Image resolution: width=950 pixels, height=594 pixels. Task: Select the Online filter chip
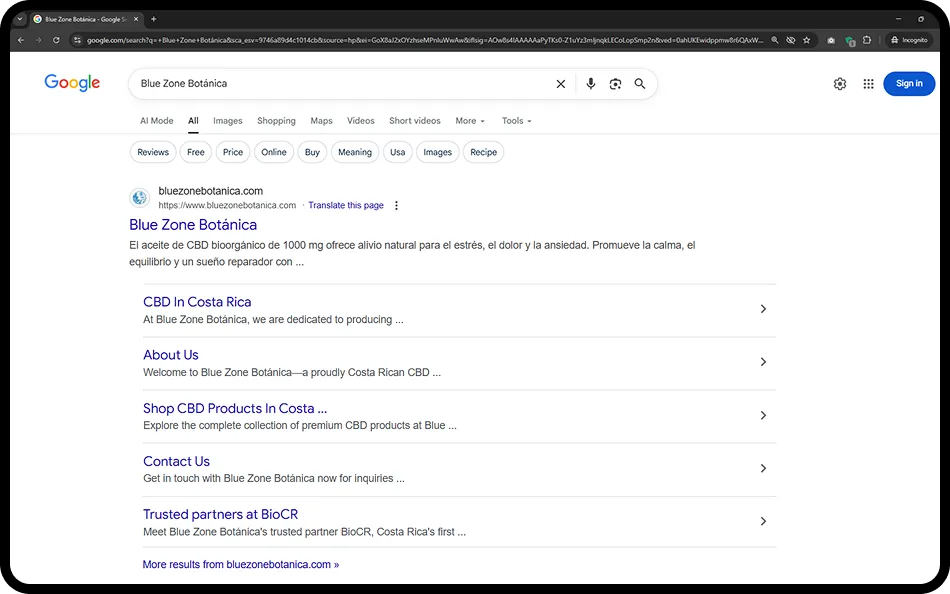274,152
